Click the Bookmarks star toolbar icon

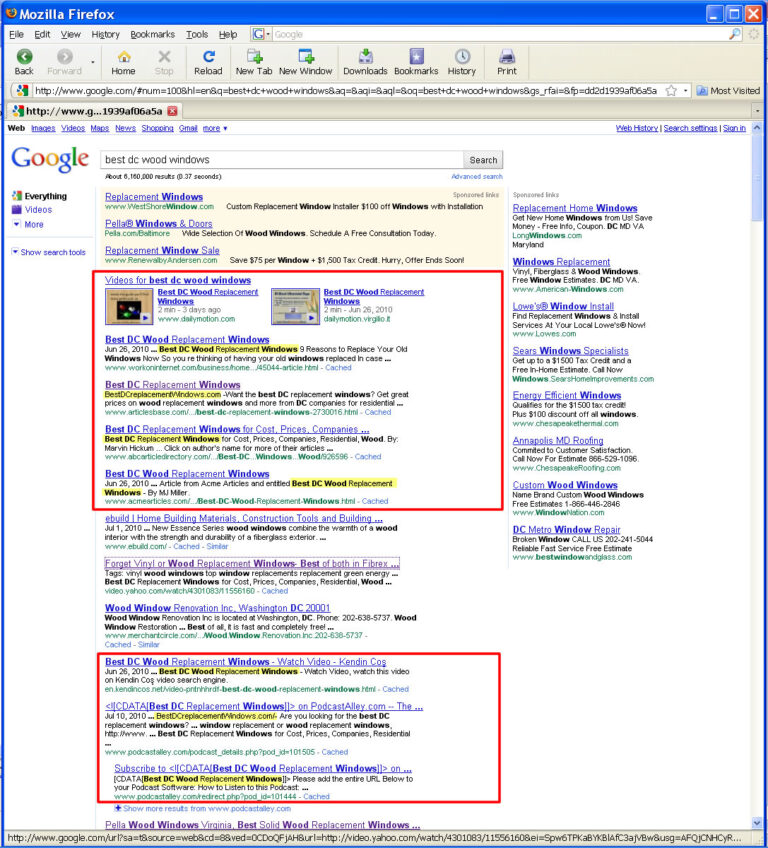tap(416, 57)
